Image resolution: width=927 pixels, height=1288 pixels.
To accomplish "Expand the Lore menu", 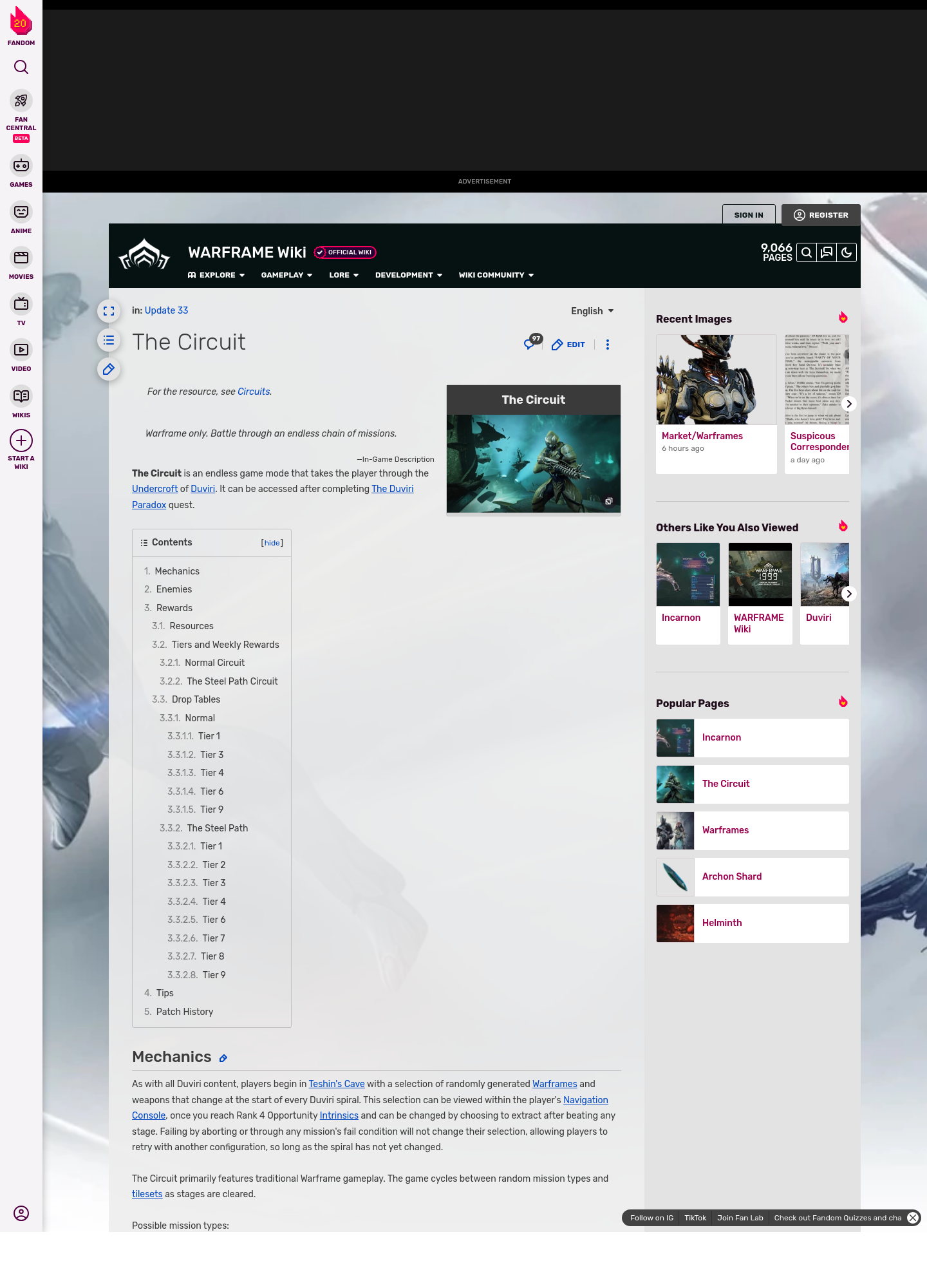I will pyautogui.click(x=344, y=275).
